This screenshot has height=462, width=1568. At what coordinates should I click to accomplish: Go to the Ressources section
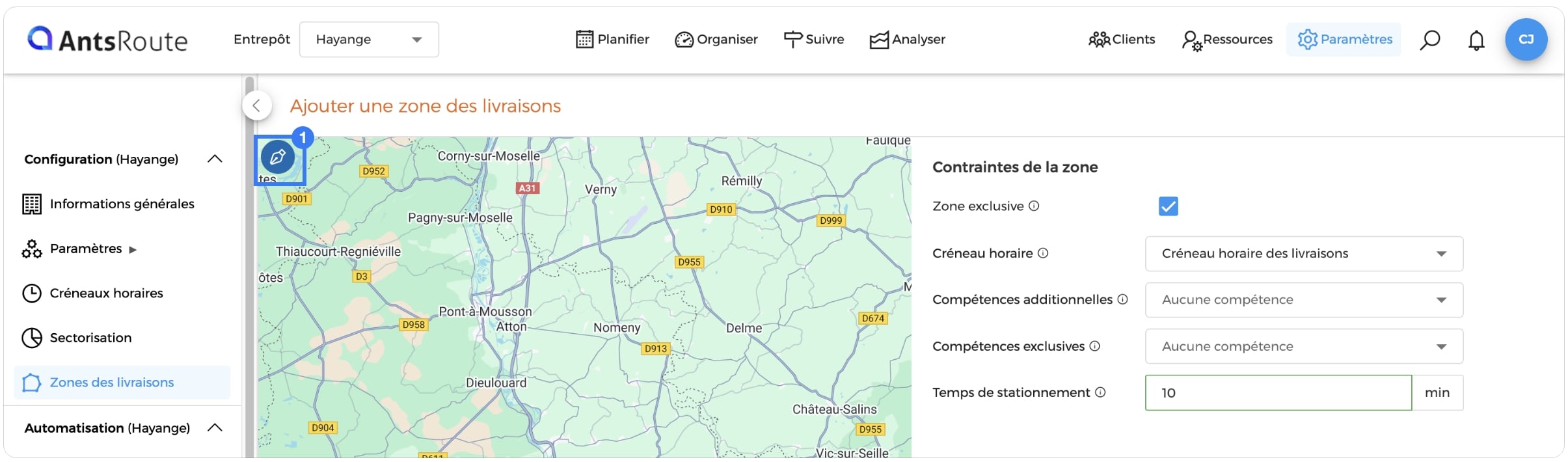tap(1227, 40)
